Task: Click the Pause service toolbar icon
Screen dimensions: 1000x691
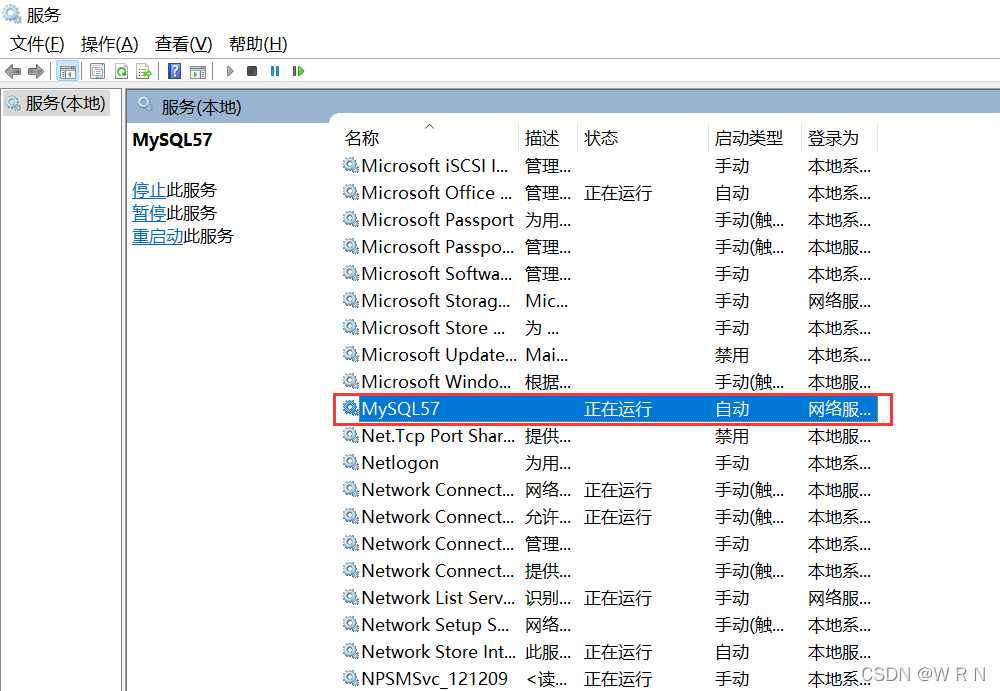Action: click(x=275, y=71)
